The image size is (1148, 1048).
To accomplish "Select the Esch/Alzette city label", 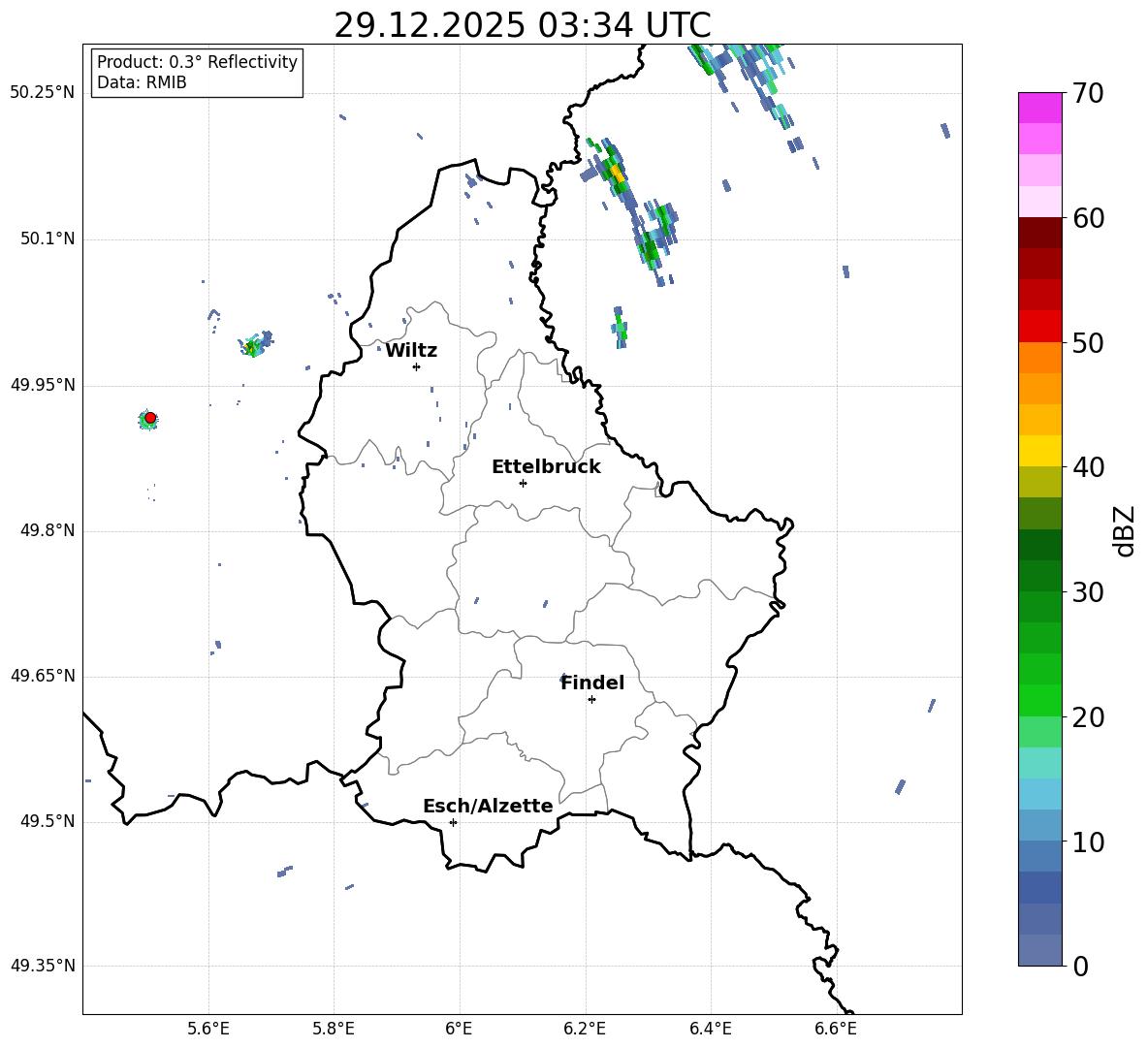I will [x=488, y=807].
